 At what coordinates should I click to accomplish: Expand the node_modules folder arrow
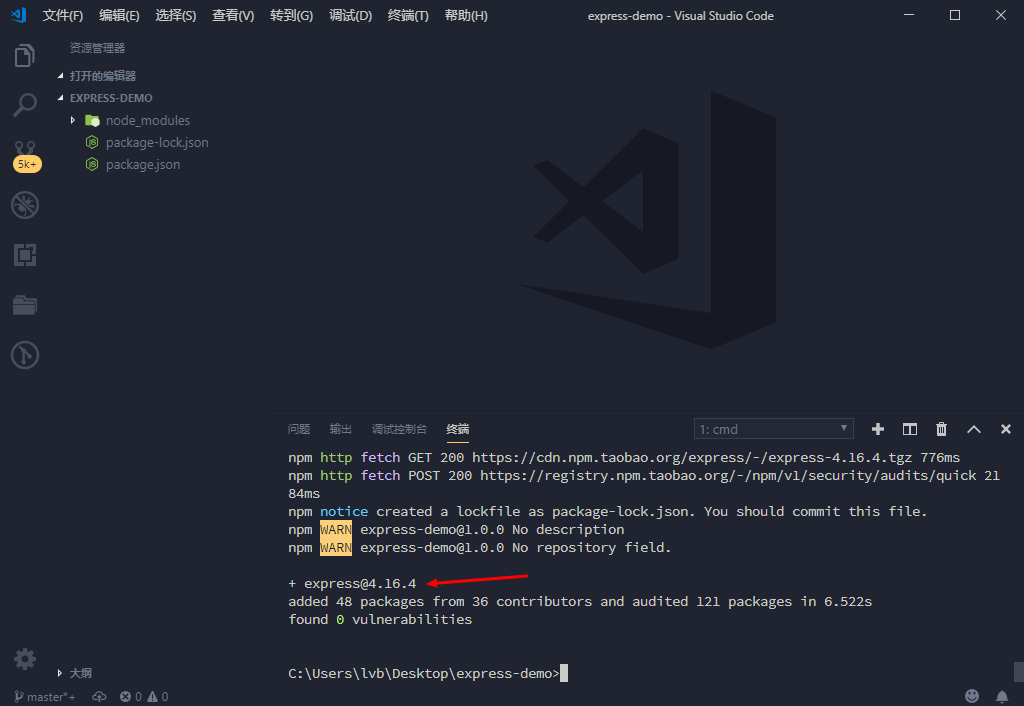(x=72, y=120)
